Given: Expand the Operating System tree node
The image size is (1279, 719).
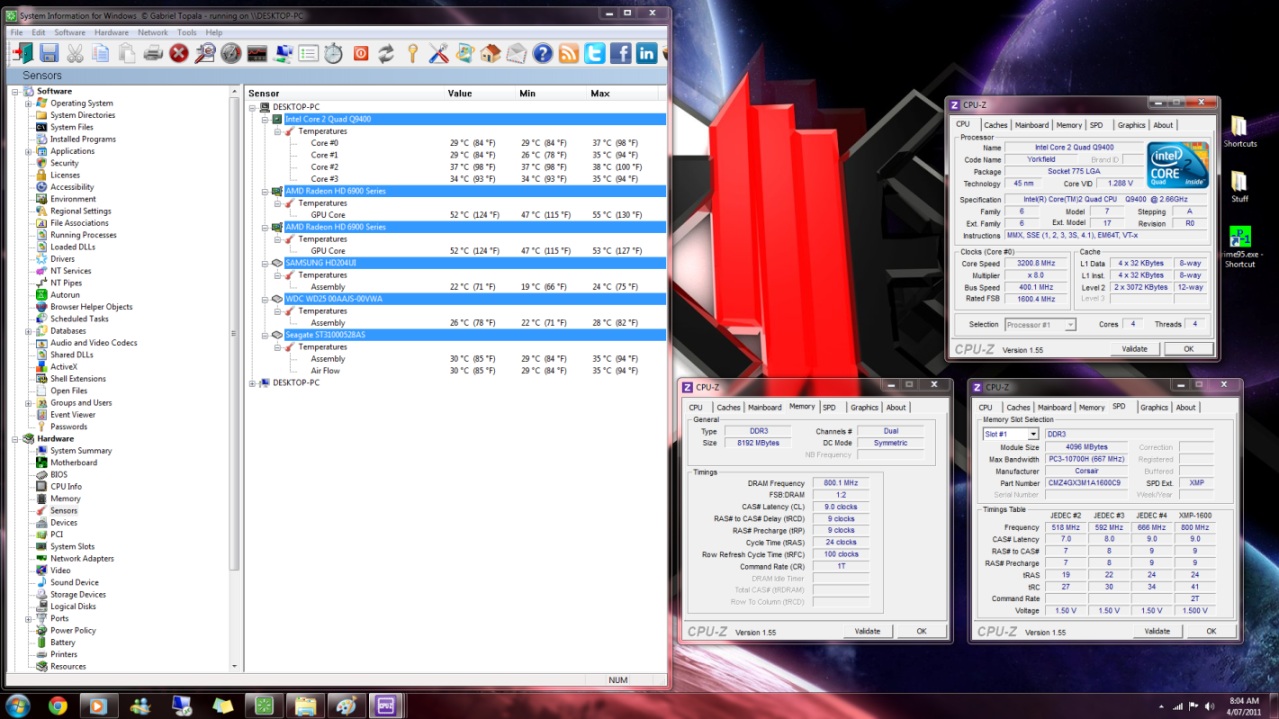Looking at the screenshot, I should 29,103.
